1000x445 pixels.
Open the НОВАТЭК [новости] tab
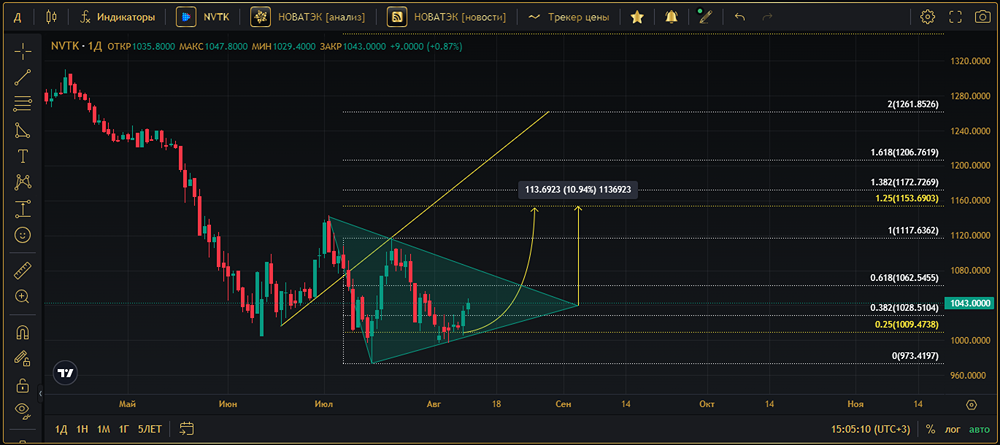(446, 17)
